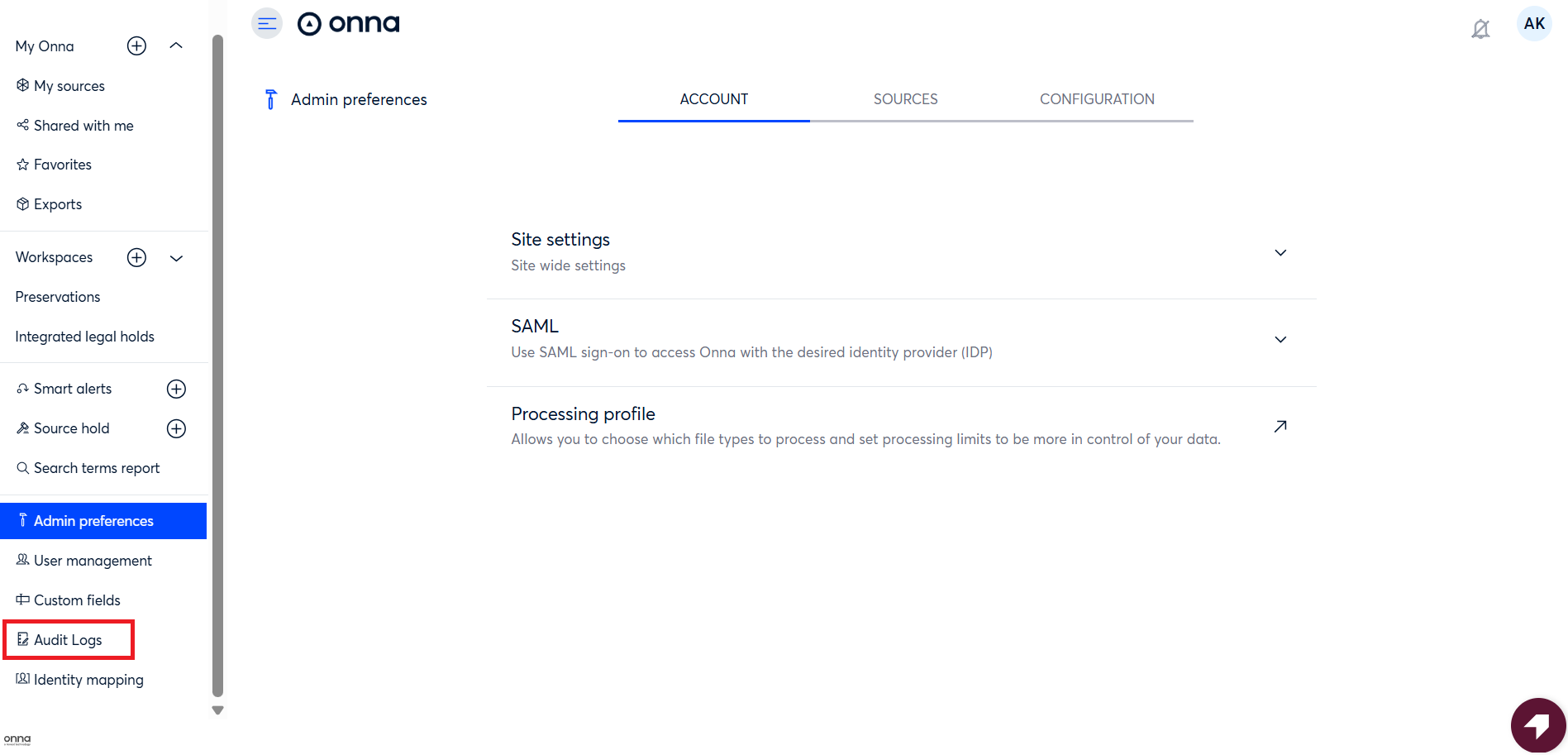This screenshot has height=755, width=1568.
Task: Open the notifications bell icon
Action: coord(1480,30)
